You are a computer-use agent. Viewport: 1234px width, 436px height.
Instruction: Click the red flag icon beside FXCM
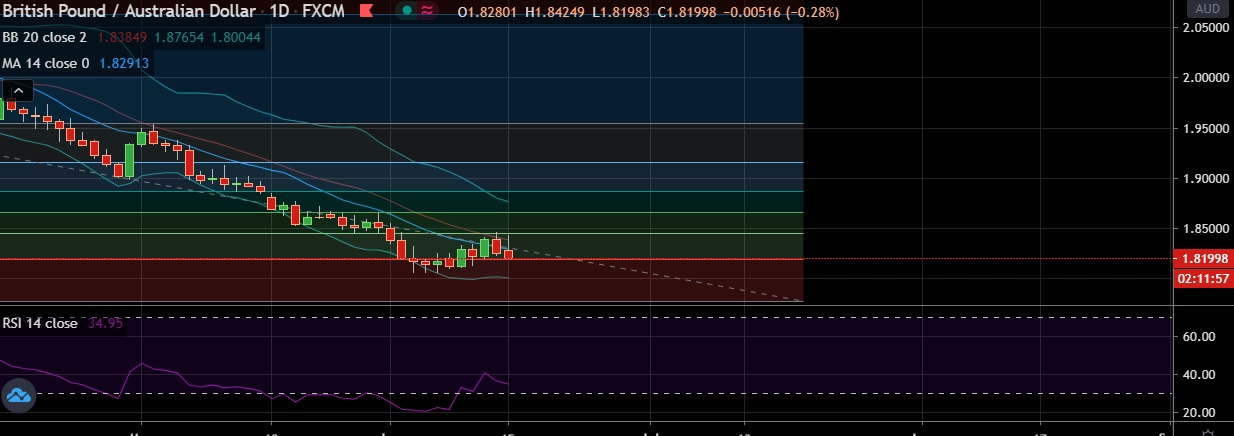367,12
